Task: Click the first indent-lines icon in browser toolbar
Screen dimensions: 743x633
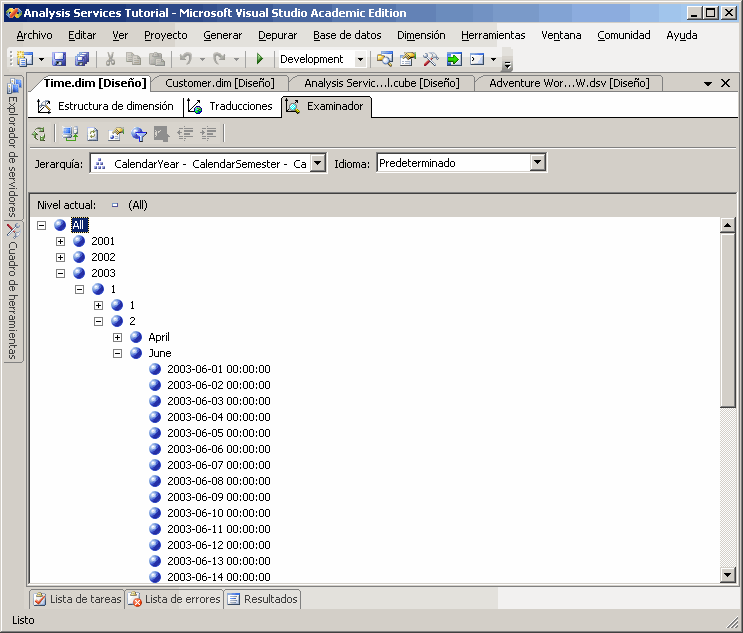Action: (x=185, y=134)
